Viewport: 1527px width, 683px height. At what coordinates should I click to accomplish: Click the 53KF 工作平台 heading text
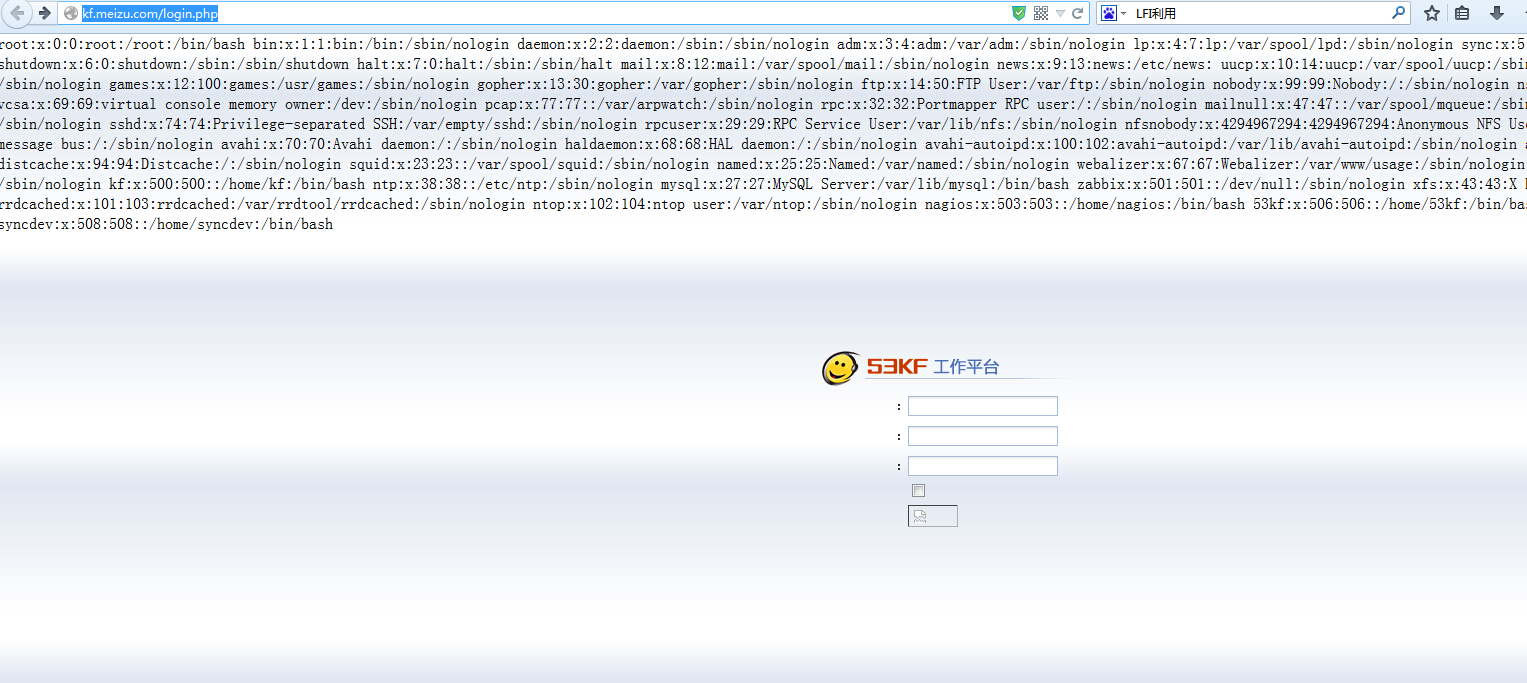pyautogui.click(x=933, y=367)
